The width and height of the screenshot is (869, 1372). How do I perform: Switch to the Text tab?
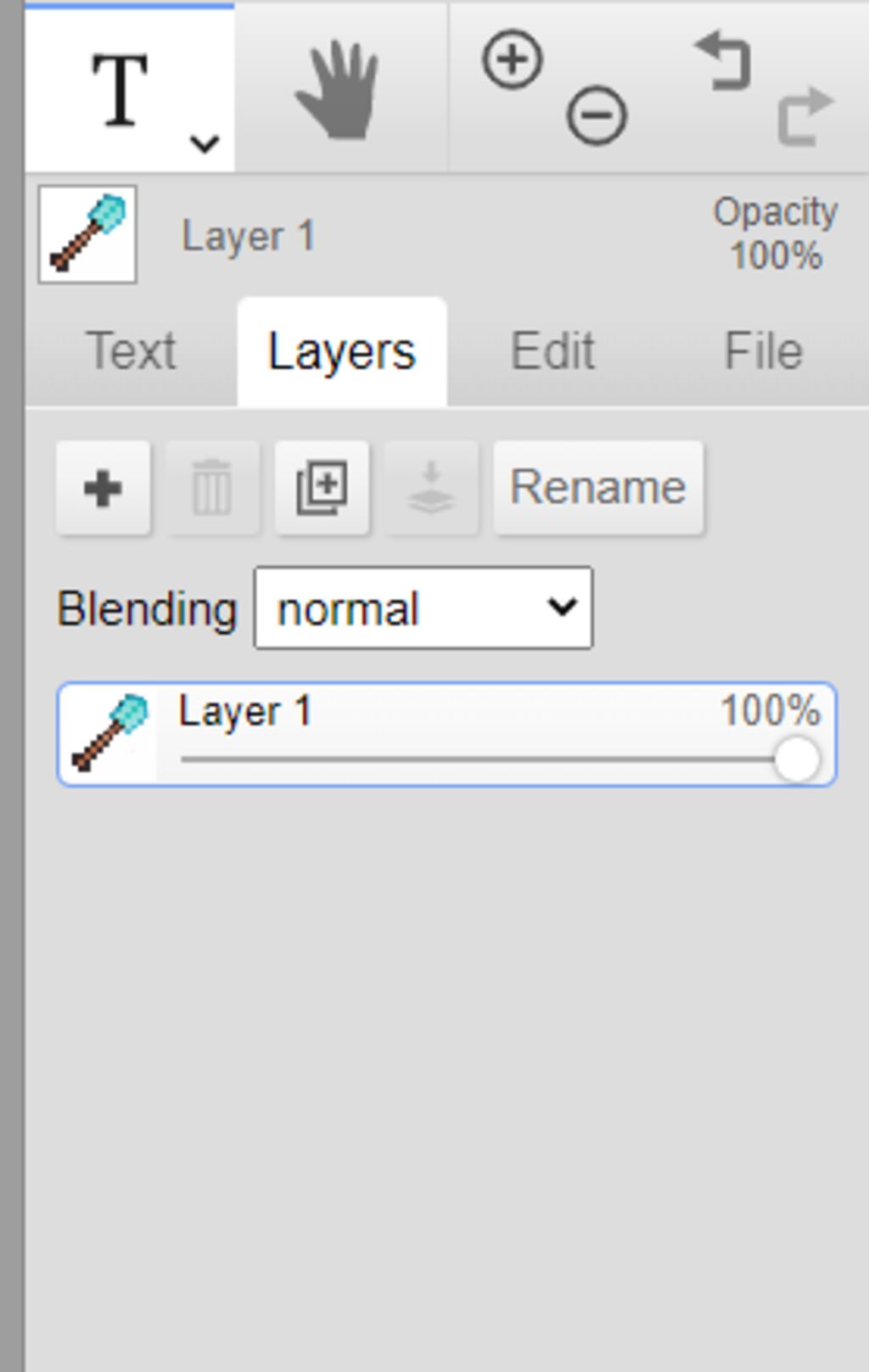[132, 351]
